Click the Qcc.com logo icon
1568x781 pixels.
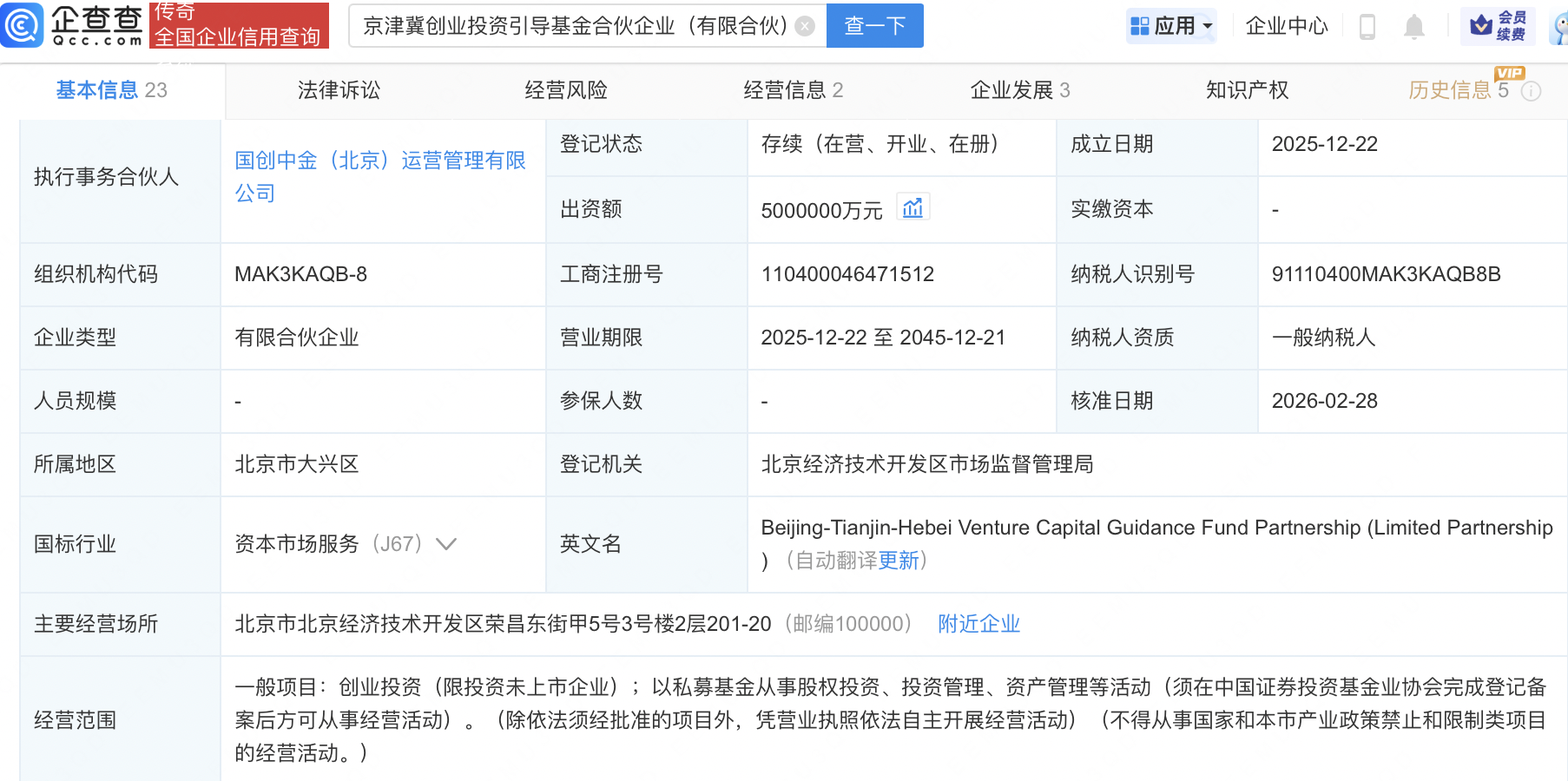23,24
